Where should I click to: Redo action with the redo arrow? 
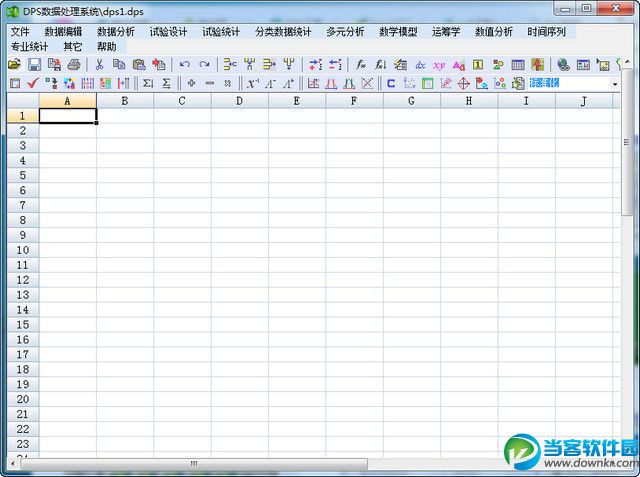(204, 64)
